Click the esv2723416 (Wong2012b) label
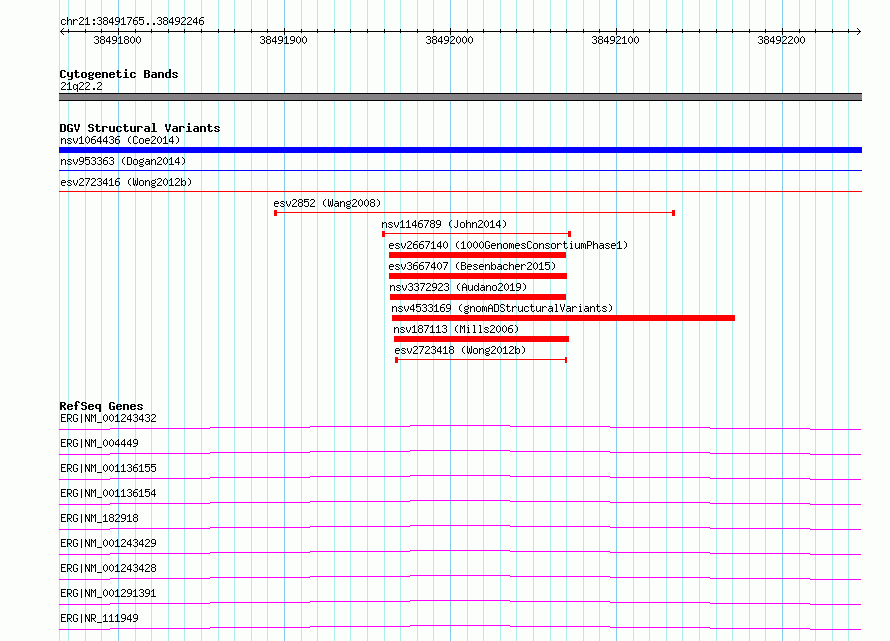Screen dimensions: 890x641 click(x=126, y=182)
